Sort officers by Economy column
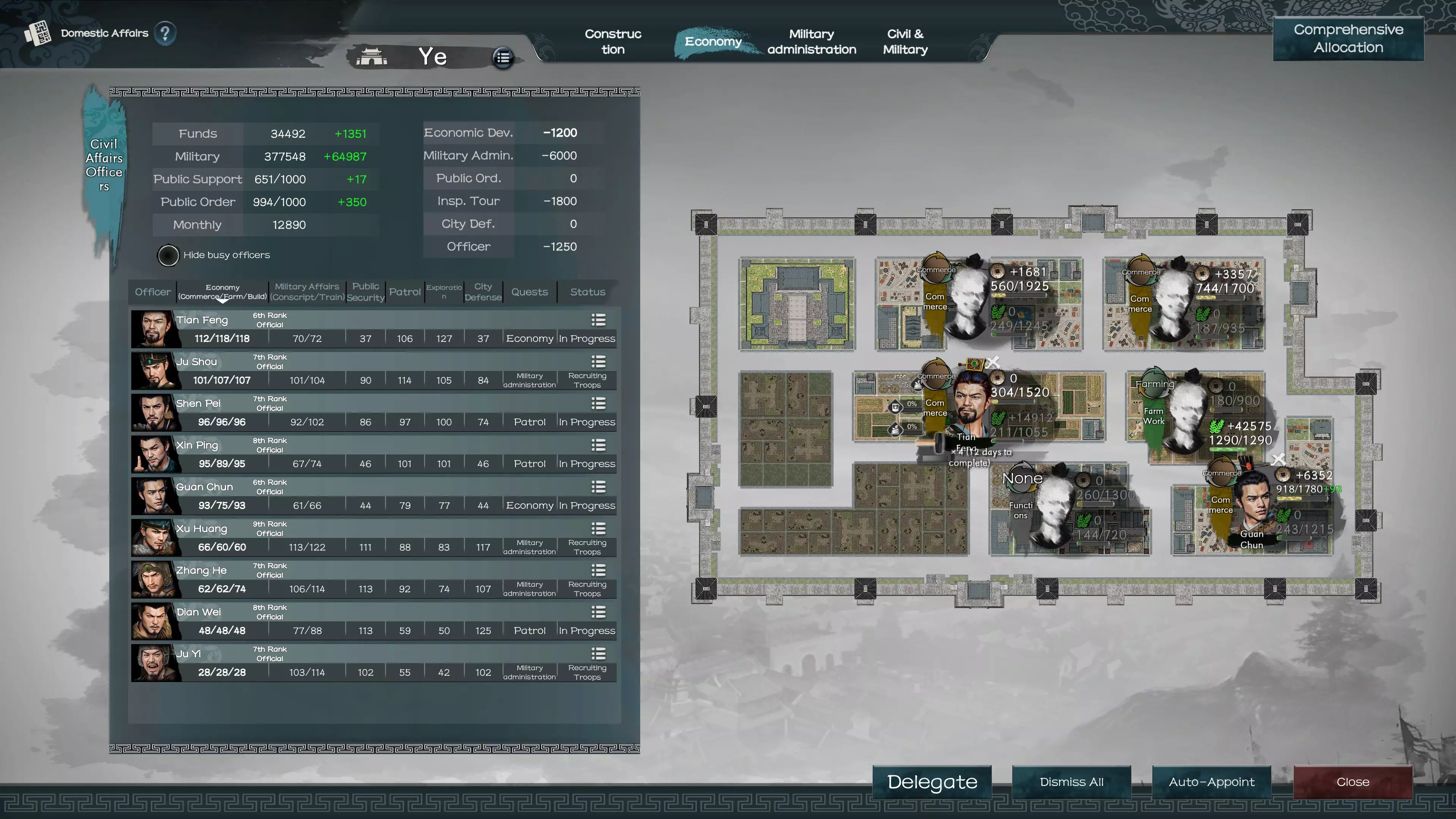The image size is (1456, 819). [x=222, y=292]
